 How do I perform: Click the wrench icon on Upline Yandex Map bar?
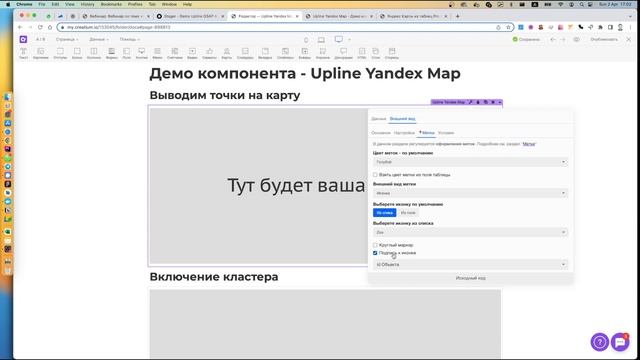tap(471, 102)
